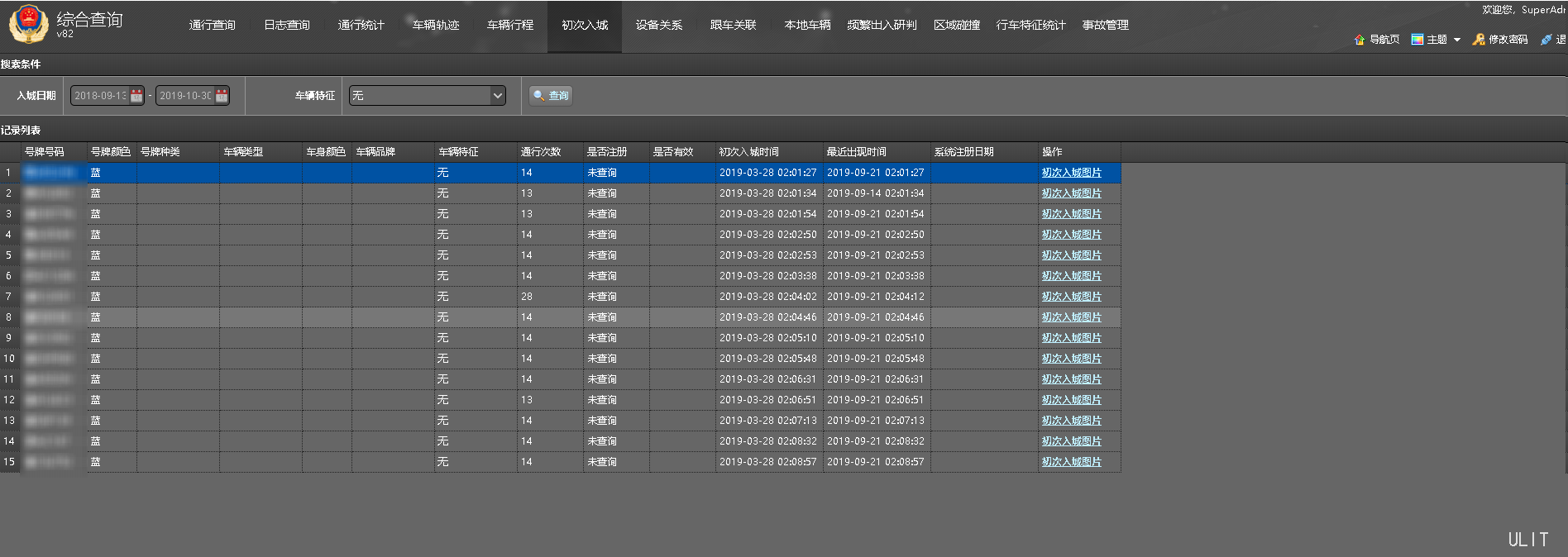Switch to the 通行查询 tab
The image size is (1568, 557).
click(x=212, y=26)
